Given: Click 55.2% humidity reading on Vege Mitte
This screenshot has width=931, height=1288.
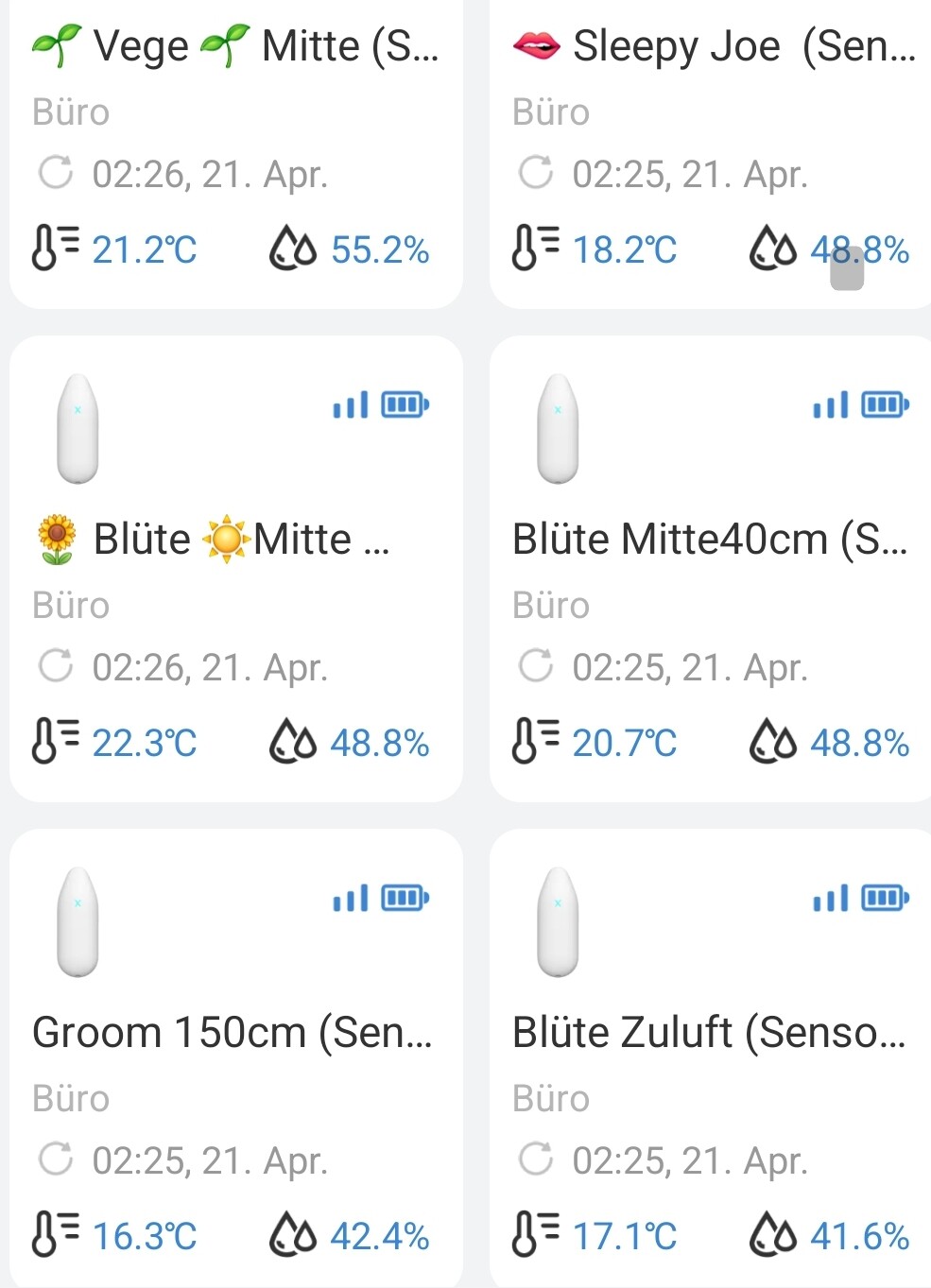Looking at the screenshot, I should [x=380, y=250].
